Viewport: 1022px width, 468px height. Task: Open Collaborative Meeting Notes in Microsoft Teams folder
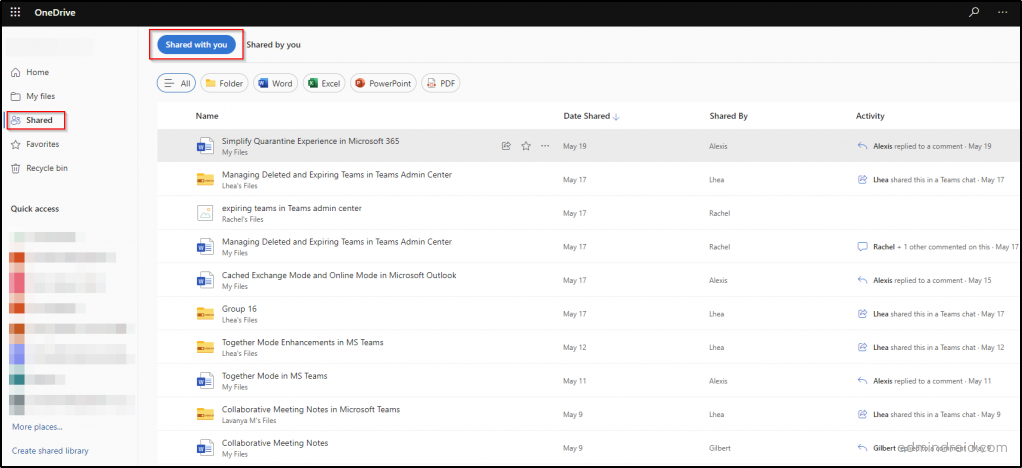[x=311, y=409]
